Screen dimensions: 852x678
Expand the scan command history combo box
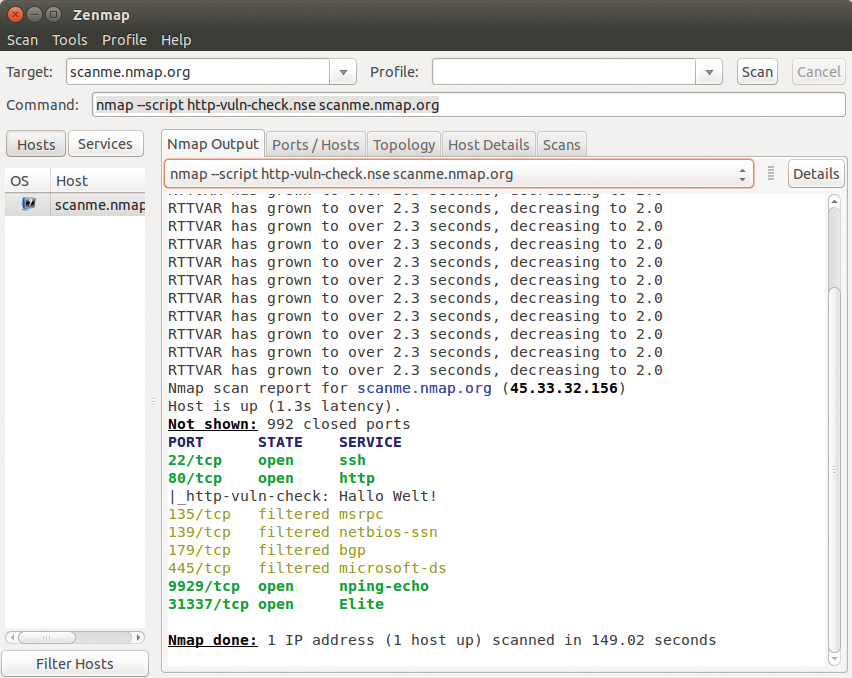click(x=744, y=172)
